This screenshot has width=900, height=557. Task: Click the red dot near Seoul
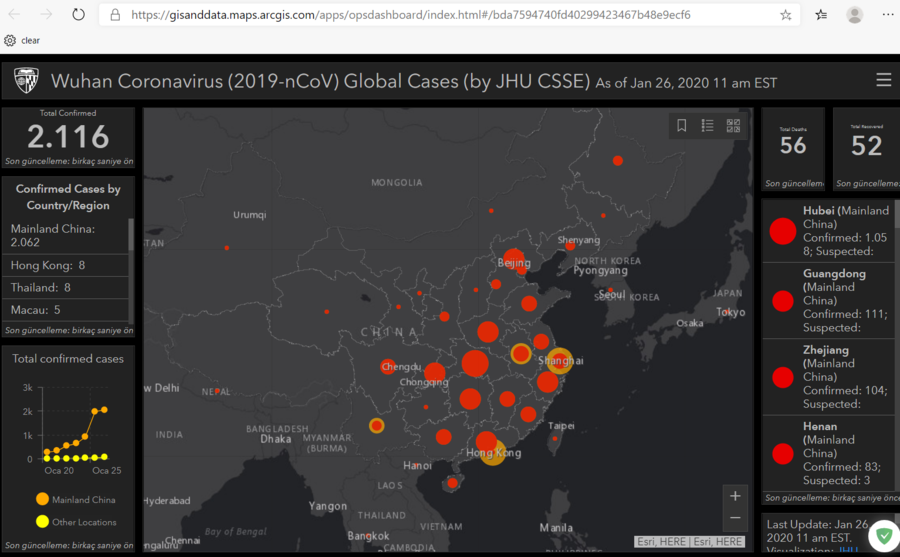(x=611, y=290)
